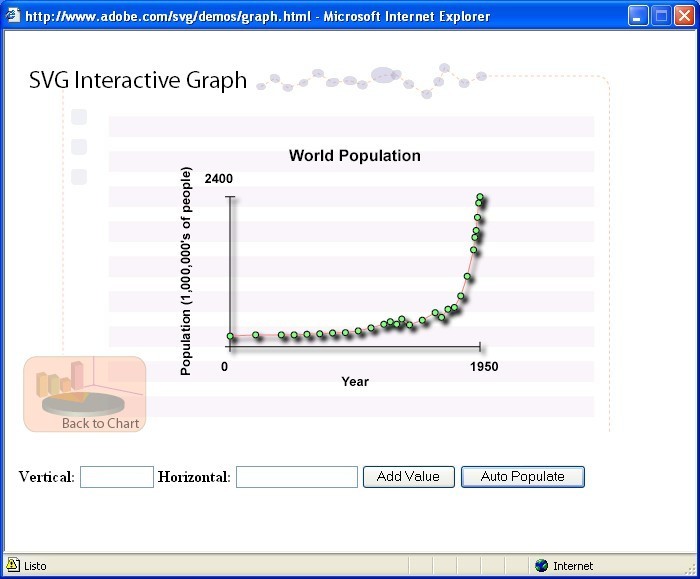Click the 2400 label on vertical axis

pos(219,179)
